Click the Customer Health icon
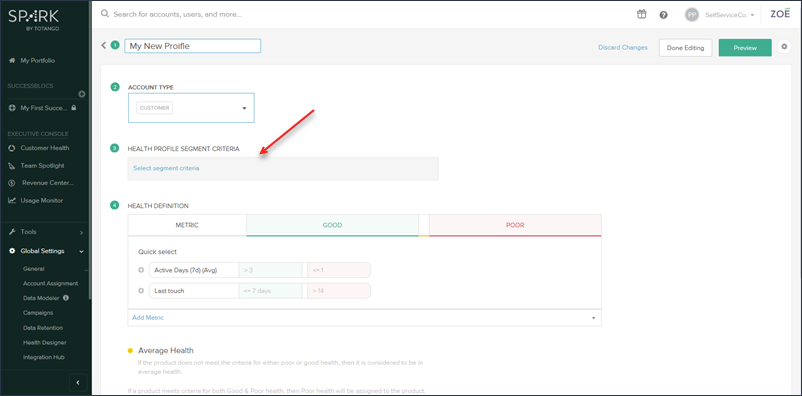This screenshot has height=396, width=802. [12, 148]
